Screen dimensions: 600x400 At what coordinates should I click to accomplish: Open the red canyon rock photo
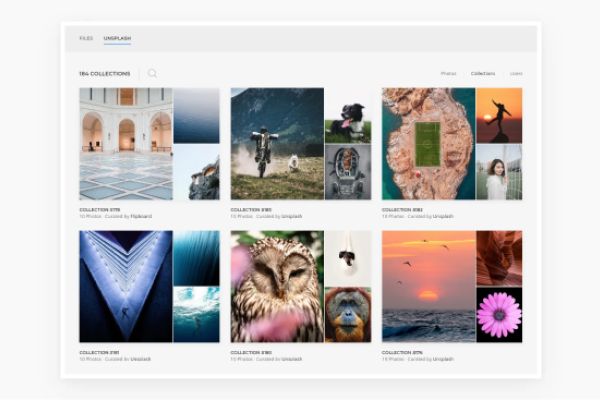(499, 258)
